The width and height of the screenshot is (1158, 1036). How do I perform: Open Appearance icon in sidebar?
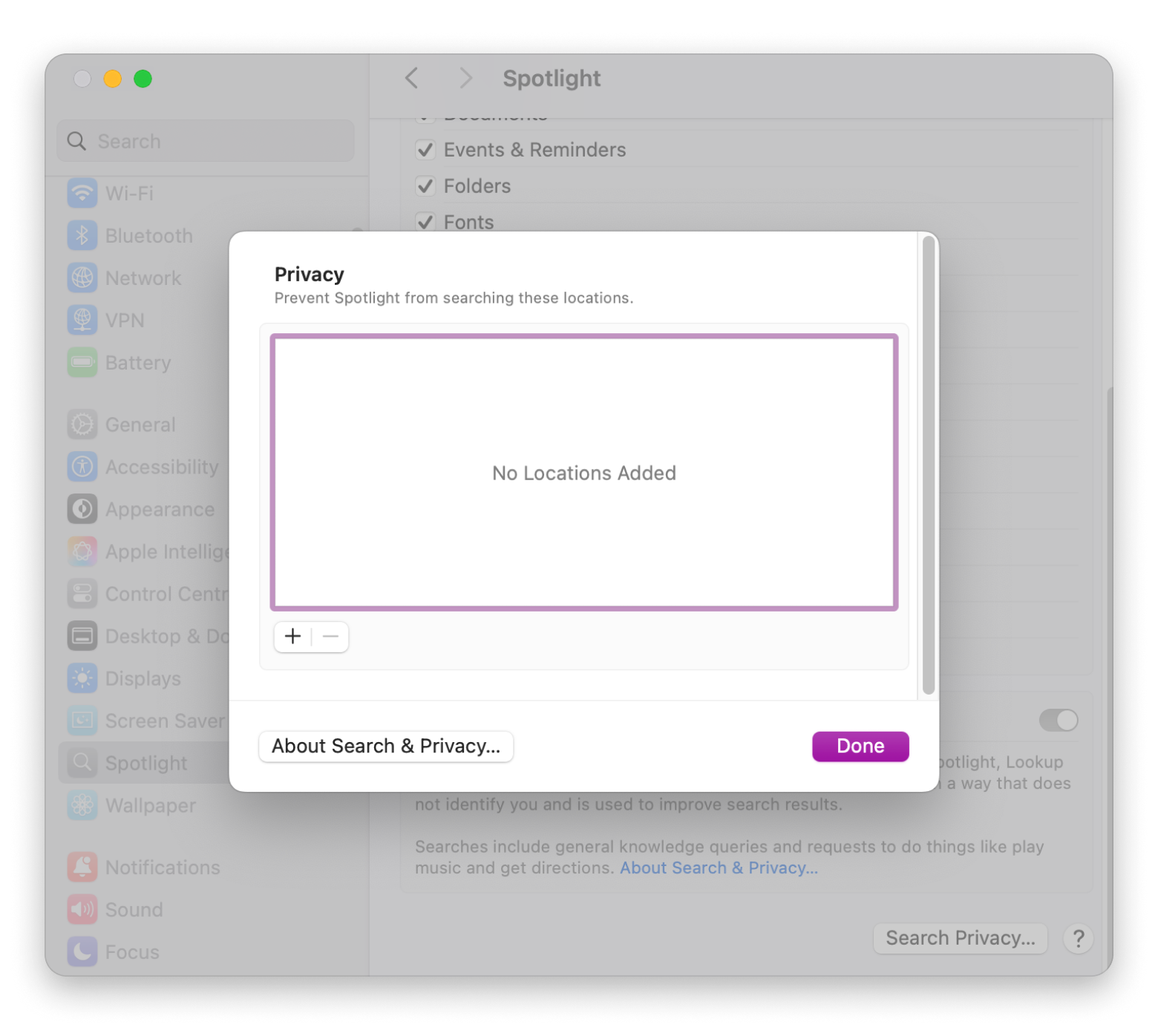coord(82,509)
